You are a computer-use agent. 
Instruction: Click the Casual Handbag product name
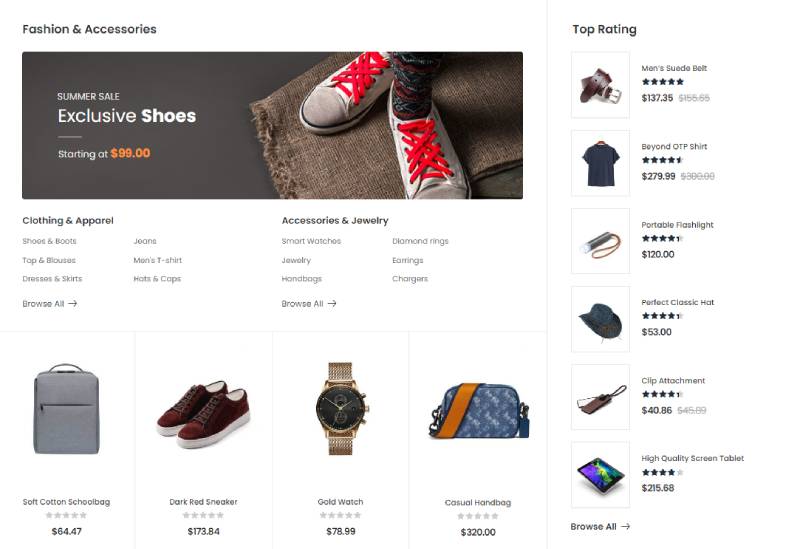(478, 503)
